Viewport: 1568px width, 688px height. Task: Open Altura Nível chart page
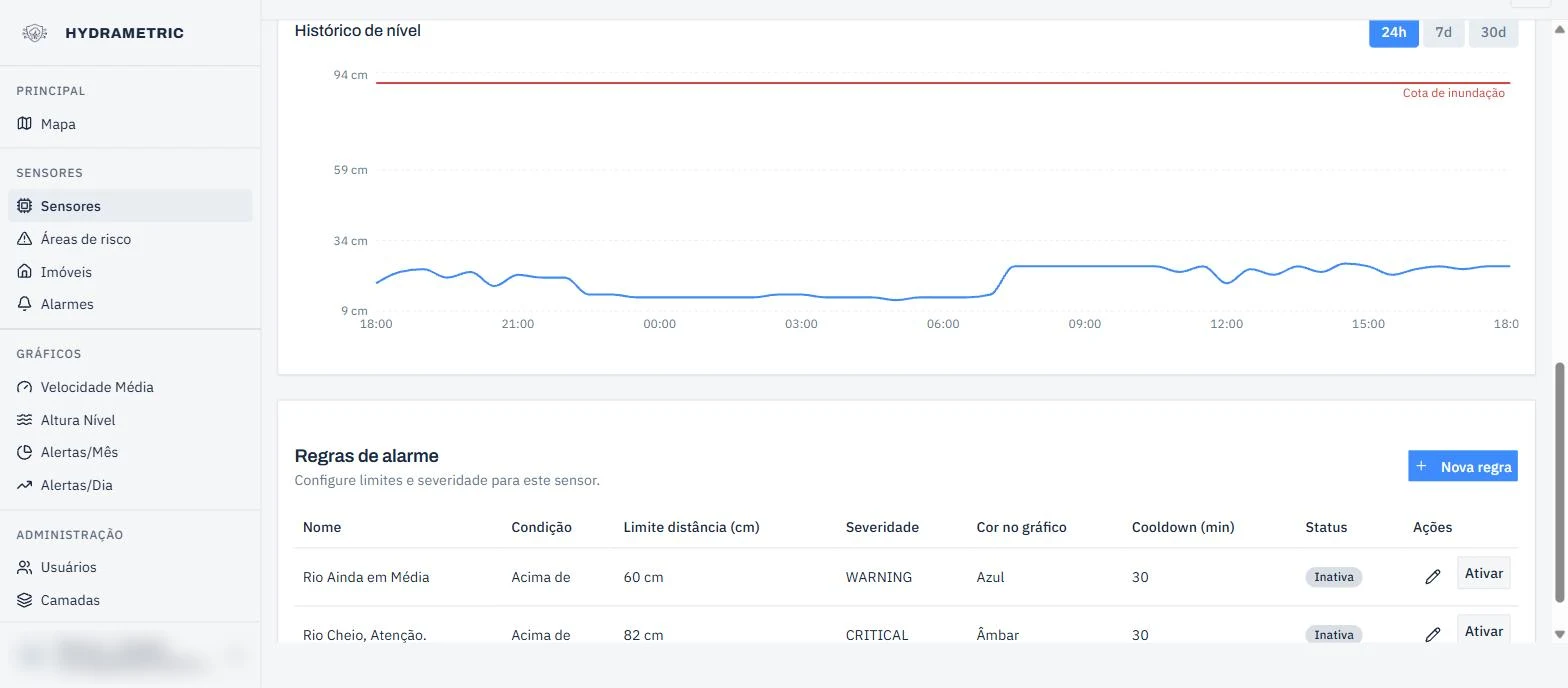(130, 420)
